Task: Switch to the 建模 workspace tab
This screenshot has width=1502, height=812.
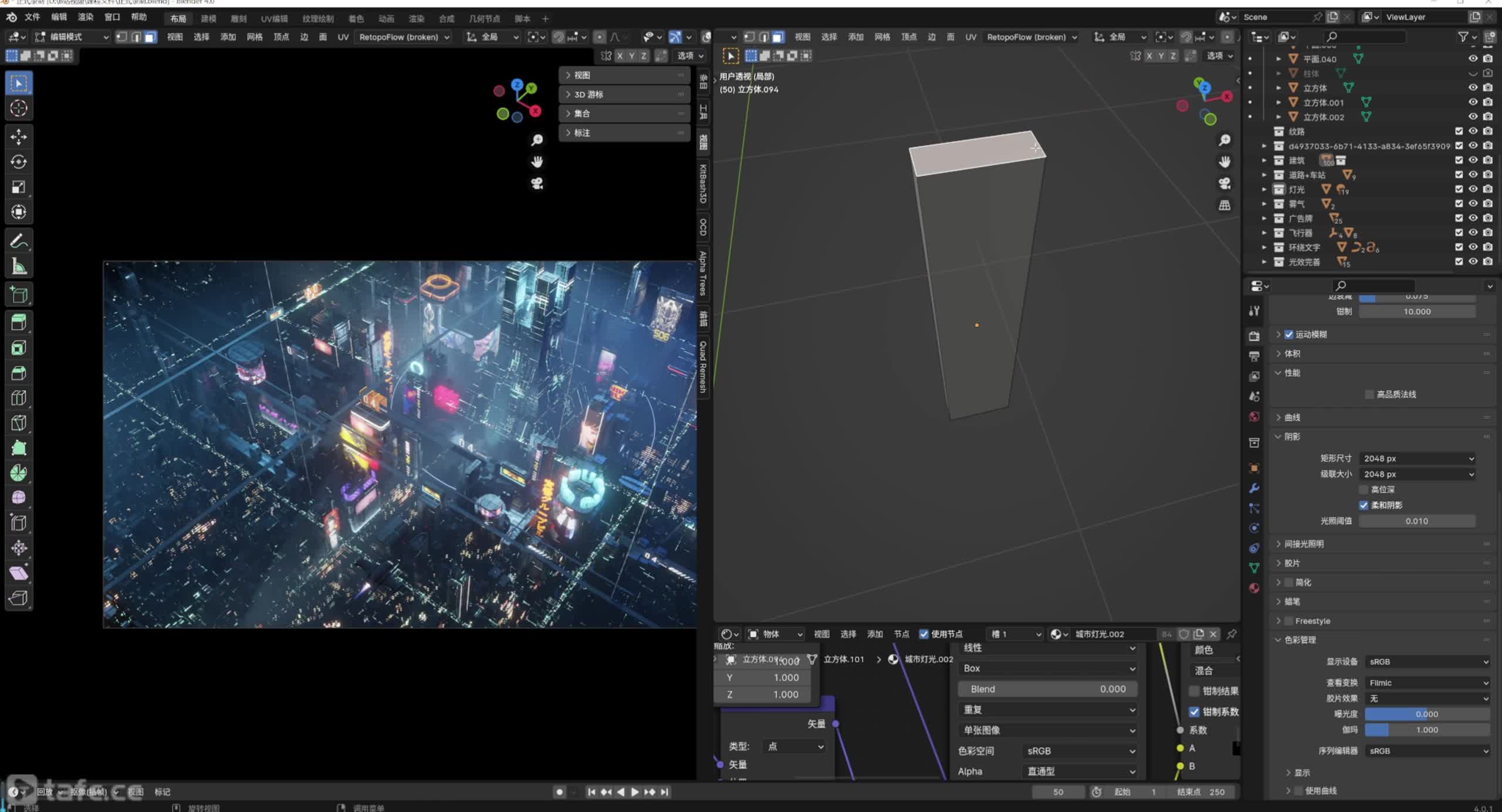Action: pyautogui.click(x=208, y=19)
